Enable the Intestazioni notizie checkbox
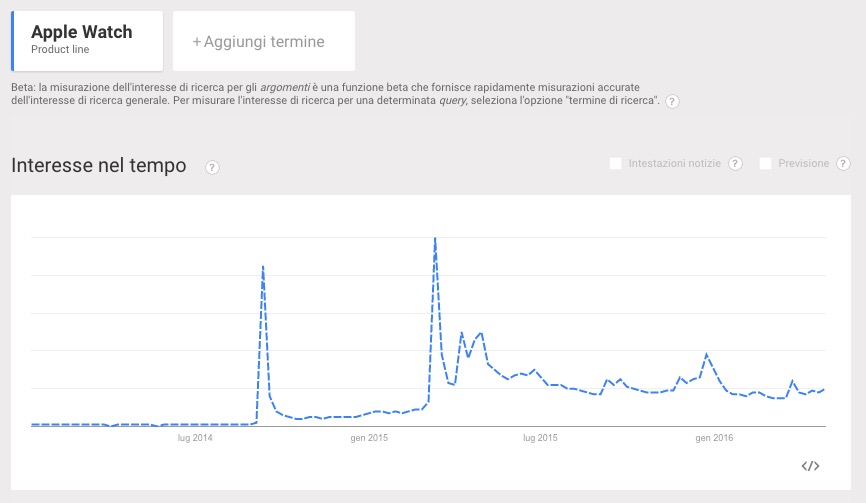This screenshot has height=503, width=866. tap(616, 164)
